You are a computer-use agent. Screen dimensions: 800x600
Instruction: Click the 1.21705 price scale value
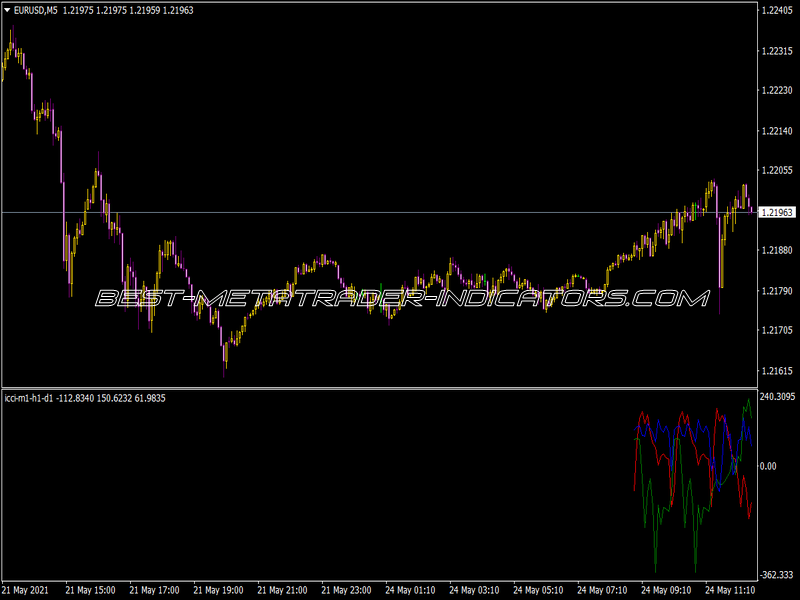click(777, 330)
